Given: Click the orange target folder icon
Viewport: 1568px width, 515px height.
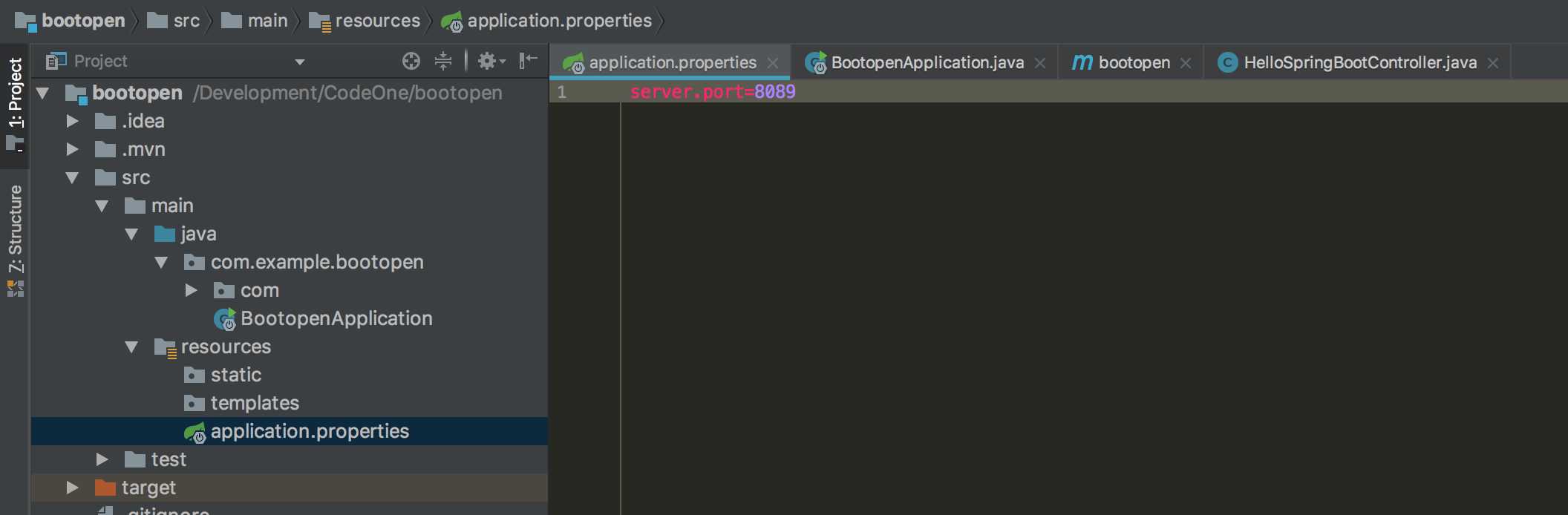Looking at the screenshot, I should point(105,488).
